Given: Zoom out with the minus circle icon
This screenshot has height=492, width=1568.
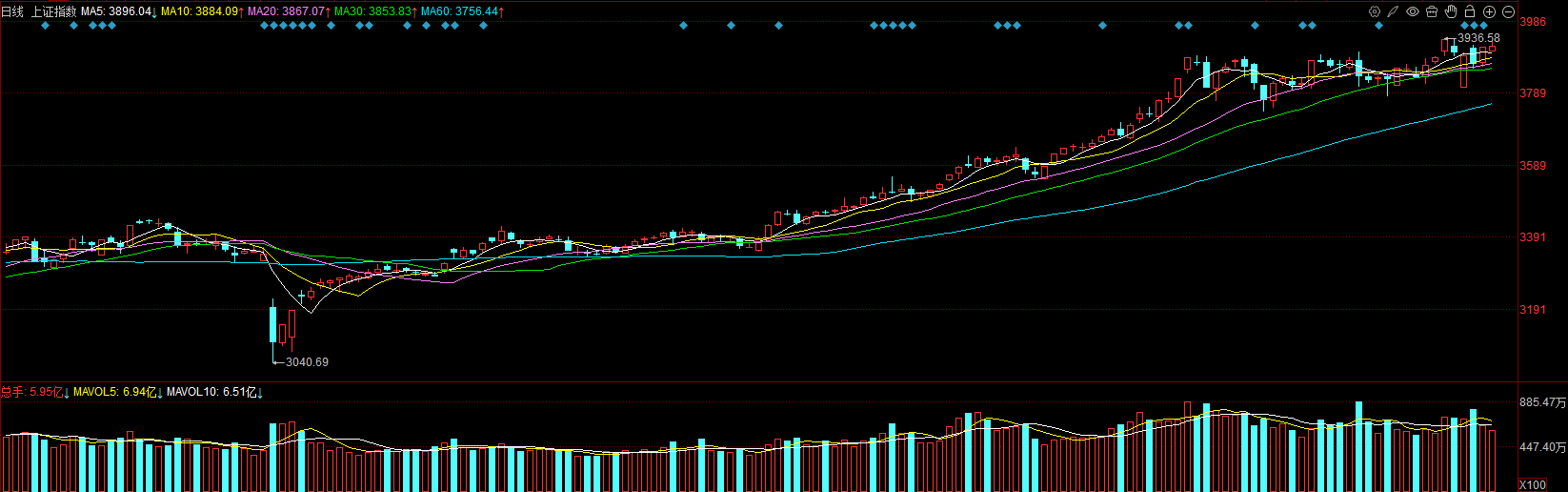Looking at the screenshot, I should pyautogui.click(x=1508, y=11).
